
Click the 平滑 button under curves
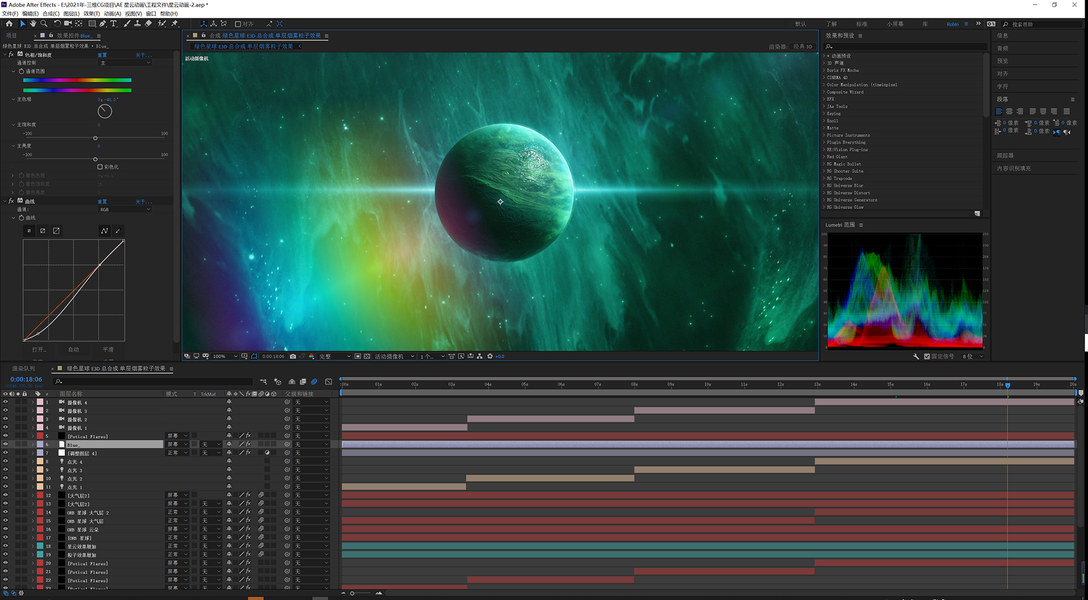click(x=108, y=350)
